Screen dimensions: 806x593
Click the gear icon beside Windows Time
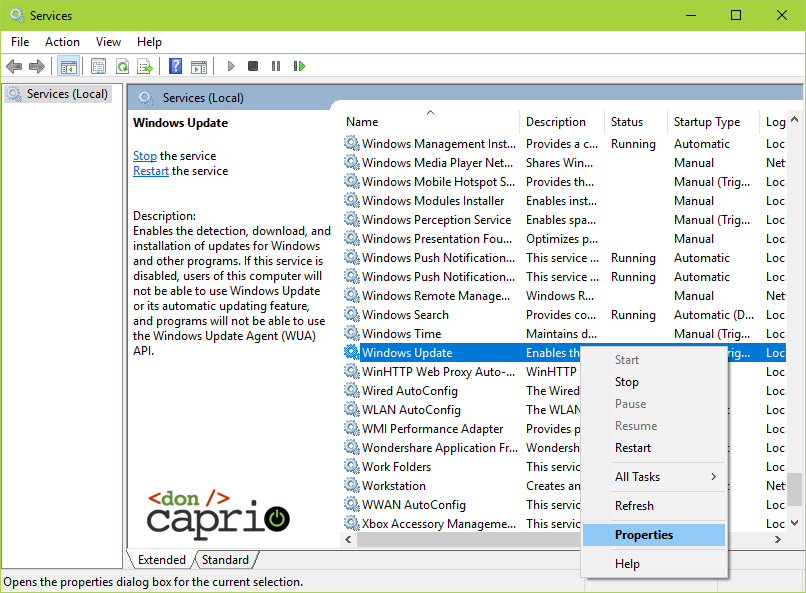point(352,333)
